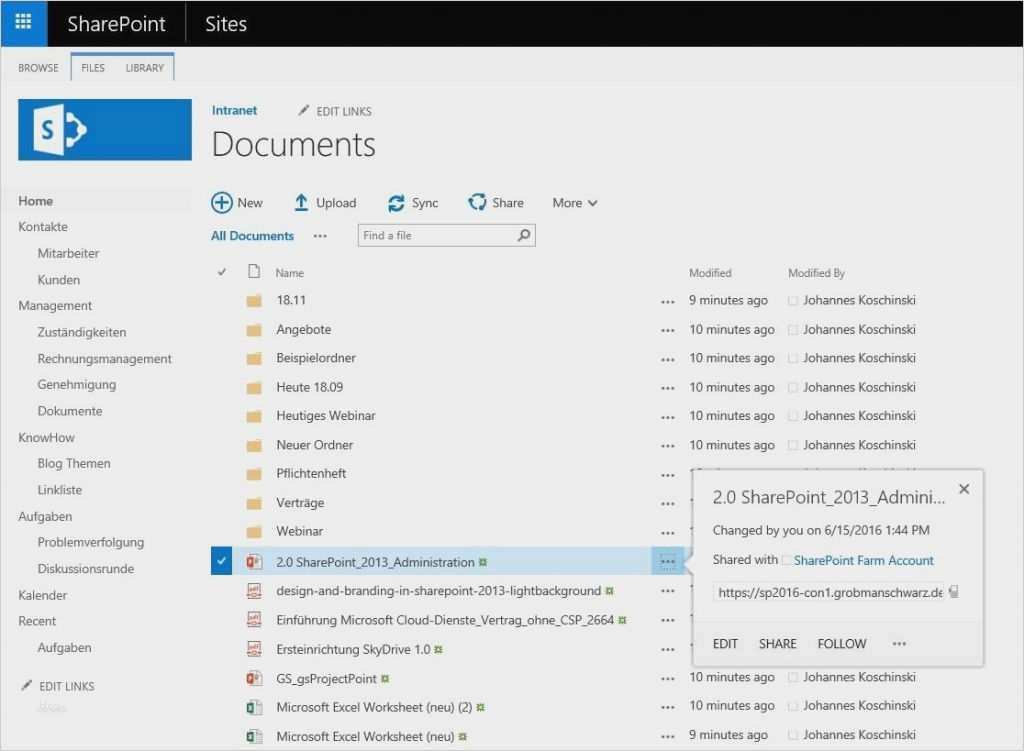The width and height of the screenshot is (1024, 751).
Task: Click SharePoint Farm Account link
Action: 863,560
